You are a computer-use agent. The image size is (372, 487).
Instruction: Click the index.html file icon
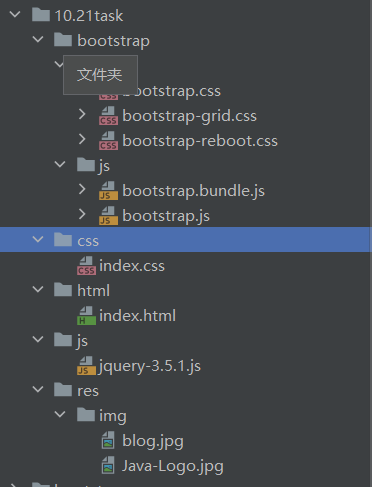[86, 316]
